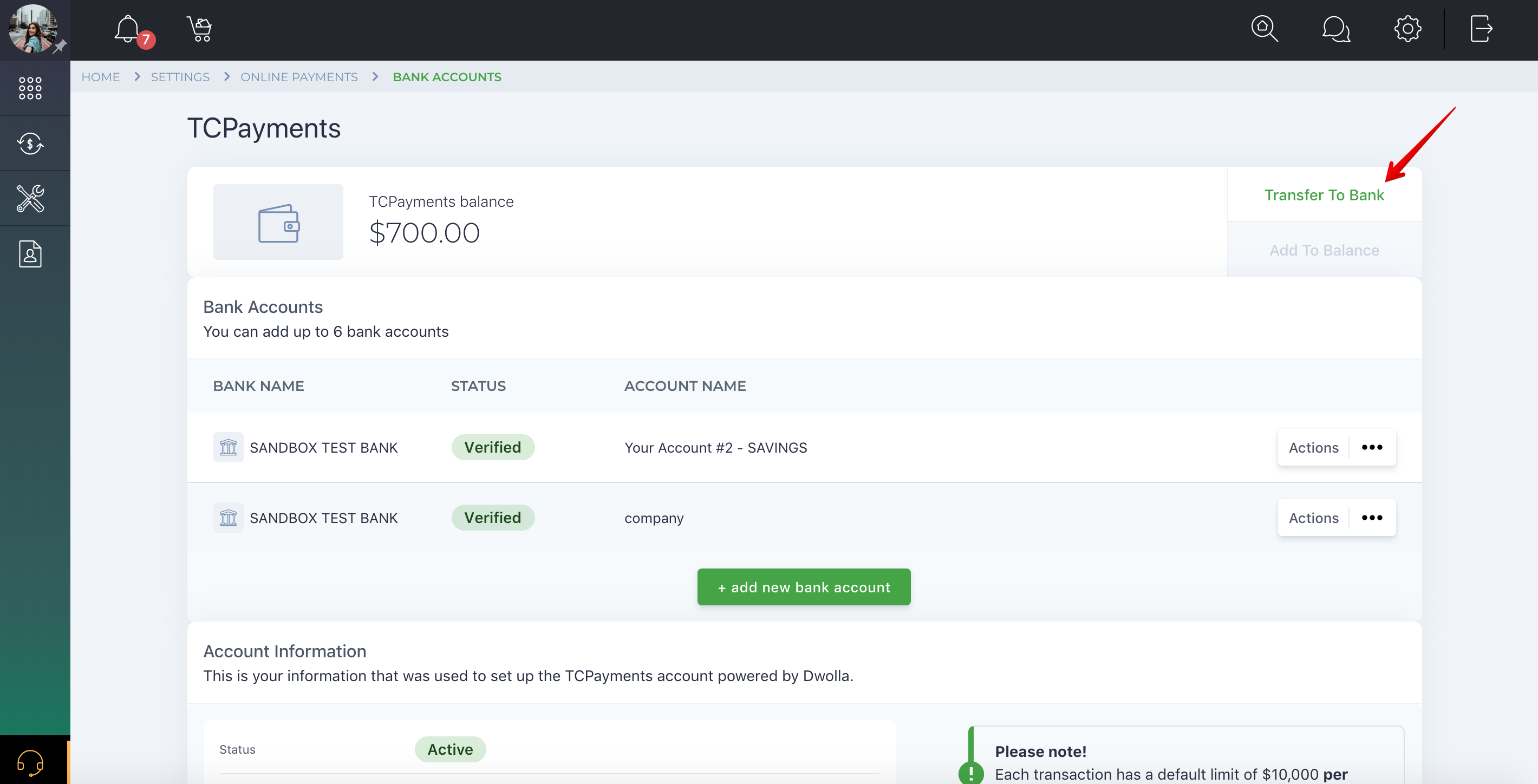Click the Account Information heading

[x=285, y=651]
